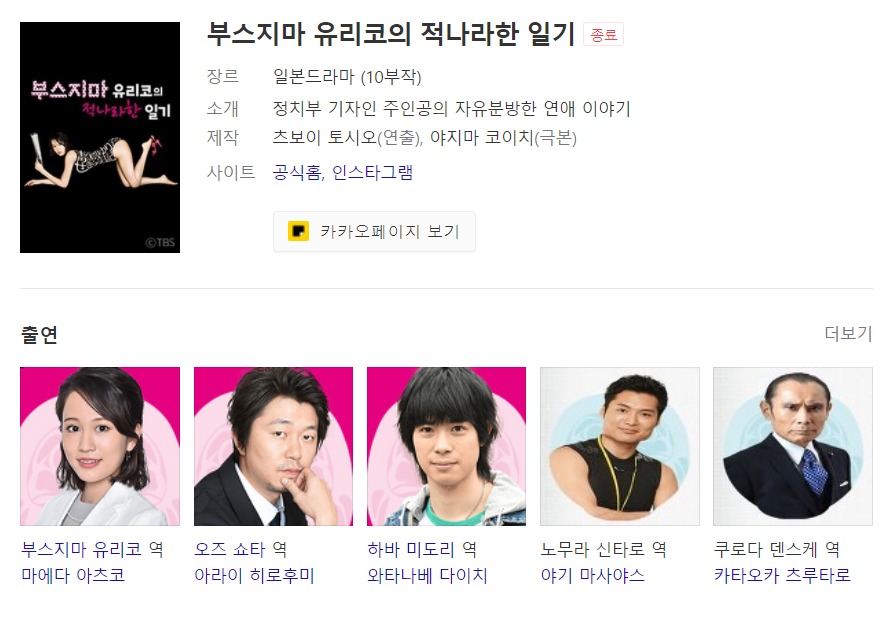Open the 인스타그램 link
The image size is (893, 620).
tap(372, 173)
